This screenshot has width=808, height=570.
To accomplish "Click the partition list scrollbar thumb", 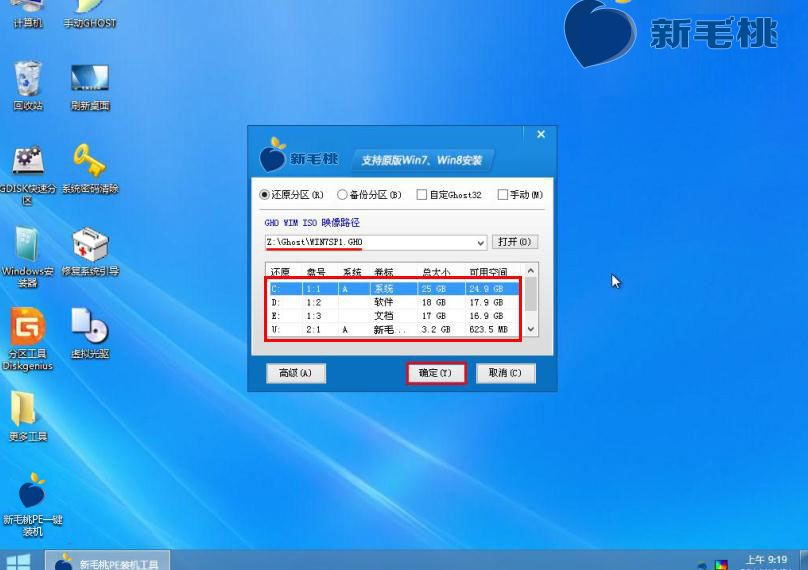I will [x=531, y=294].
